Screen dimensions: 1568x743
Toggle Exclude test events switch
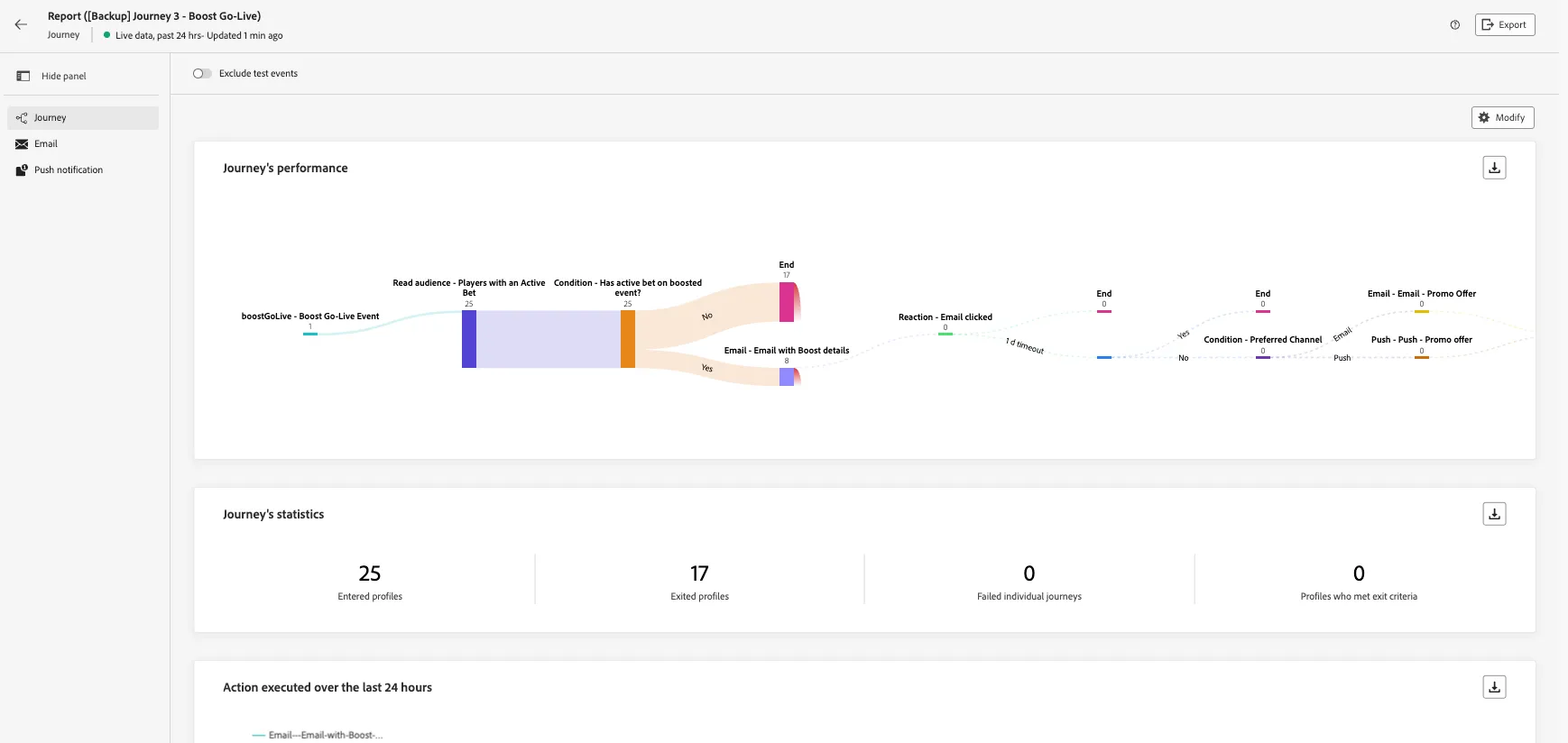pos(202,73)
